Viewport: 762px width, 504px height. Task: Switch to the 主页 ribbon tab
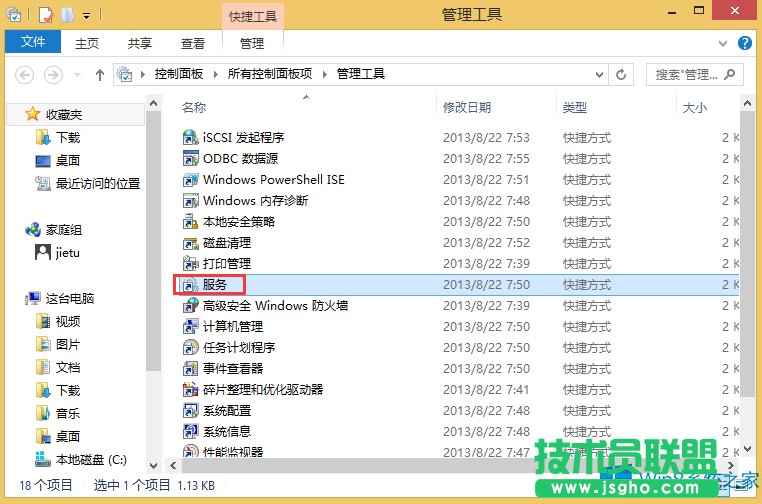tap(87, 44)
